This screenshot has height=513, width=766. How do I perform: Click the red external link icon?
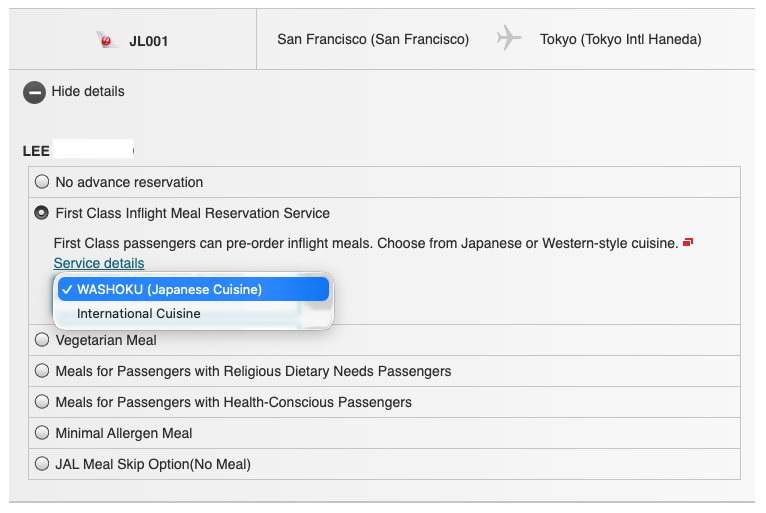coord(688,243)
